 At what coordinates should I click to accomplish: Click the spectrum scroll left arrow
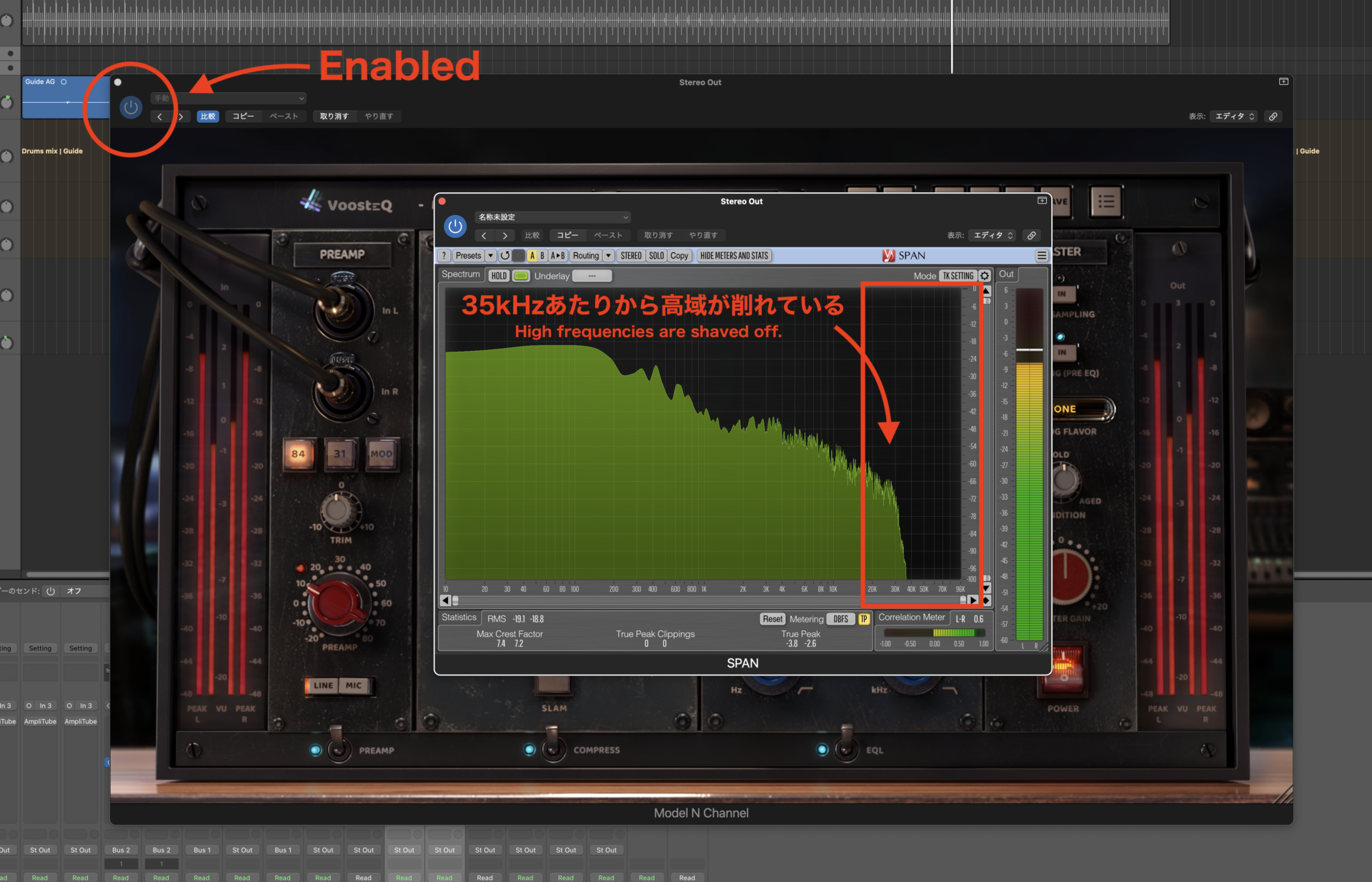(445, 600)
